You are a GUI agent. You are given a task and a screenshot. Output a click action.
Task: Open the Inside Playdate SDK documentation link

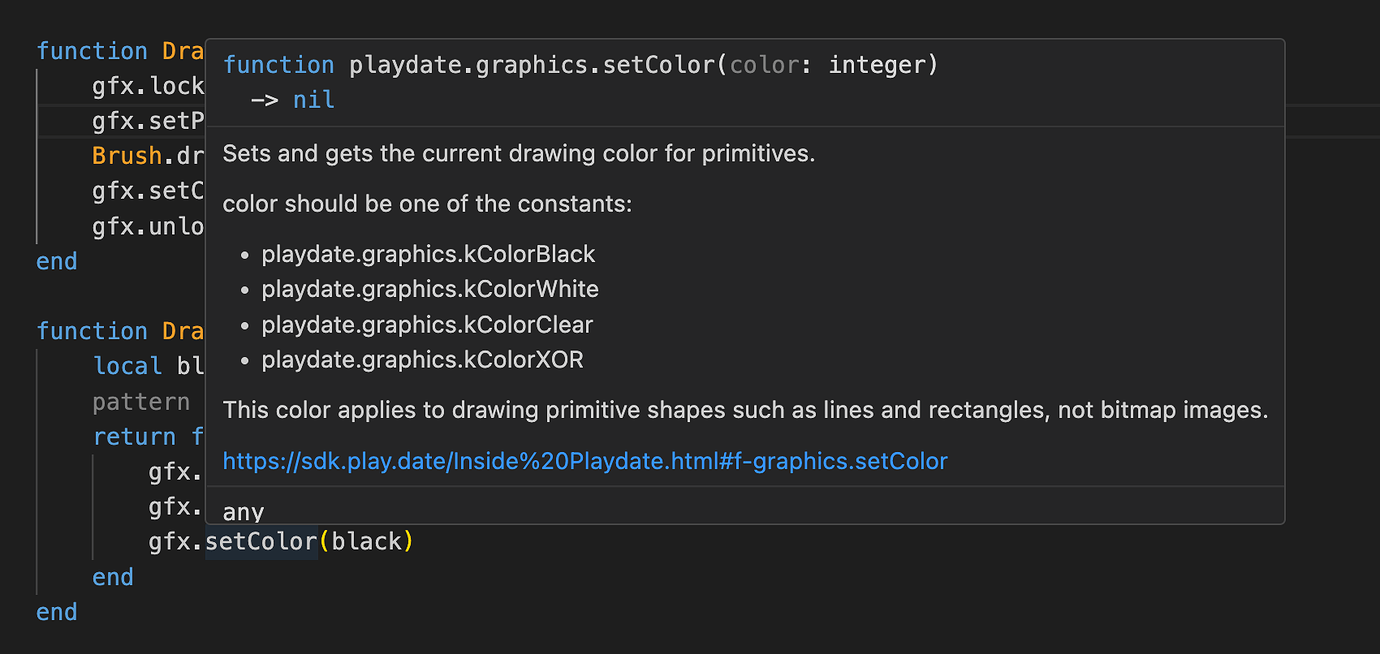pyautogui.click(x=584, y=461)
